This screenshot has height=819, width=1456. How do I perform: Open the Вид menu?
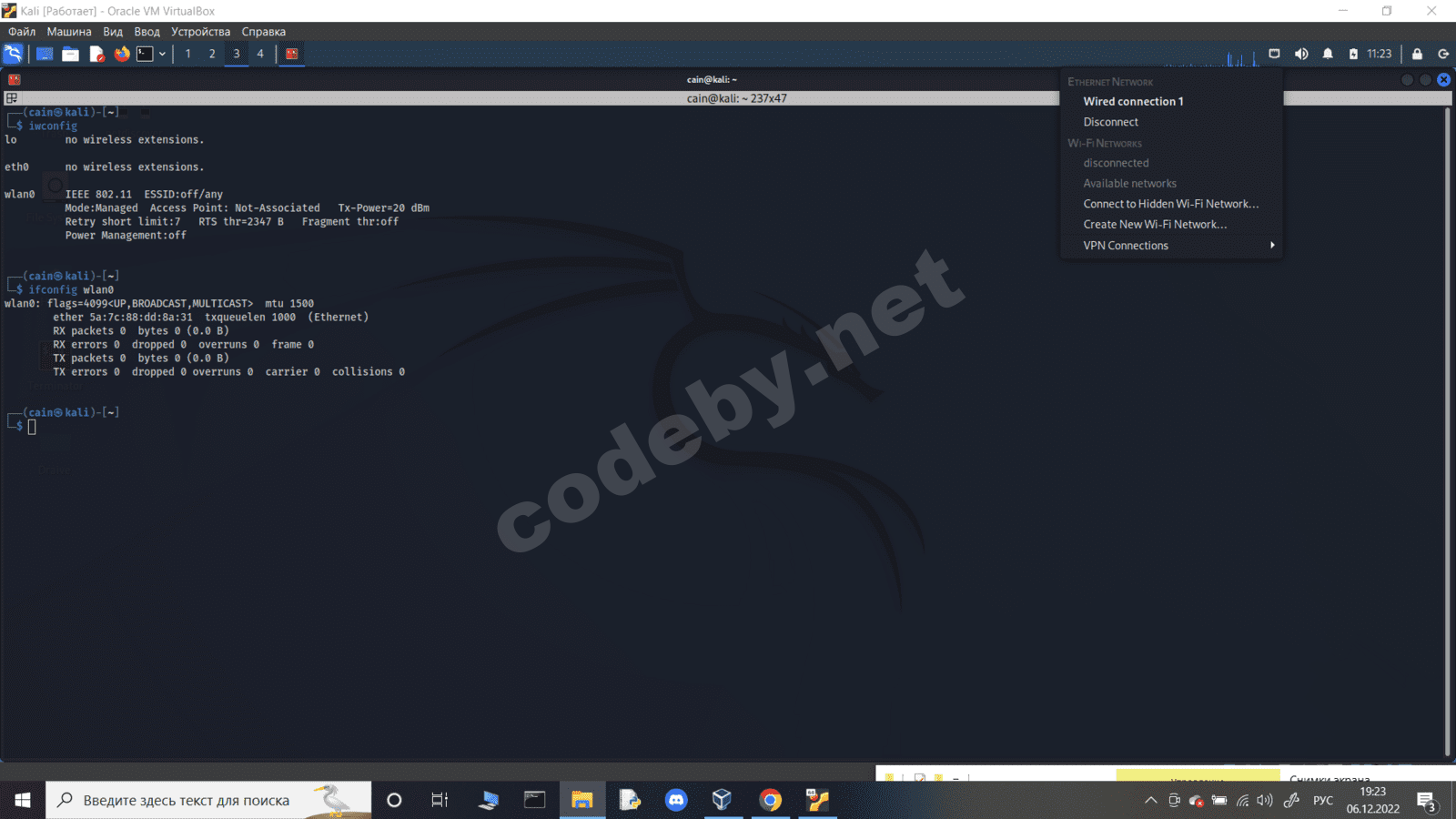pos(113,32)
